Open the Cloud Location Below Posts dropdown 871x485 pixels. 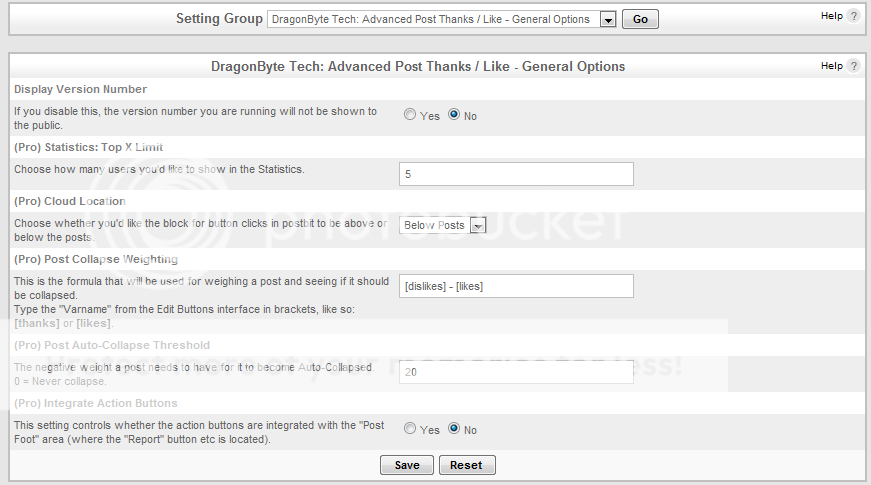point(443,225)
